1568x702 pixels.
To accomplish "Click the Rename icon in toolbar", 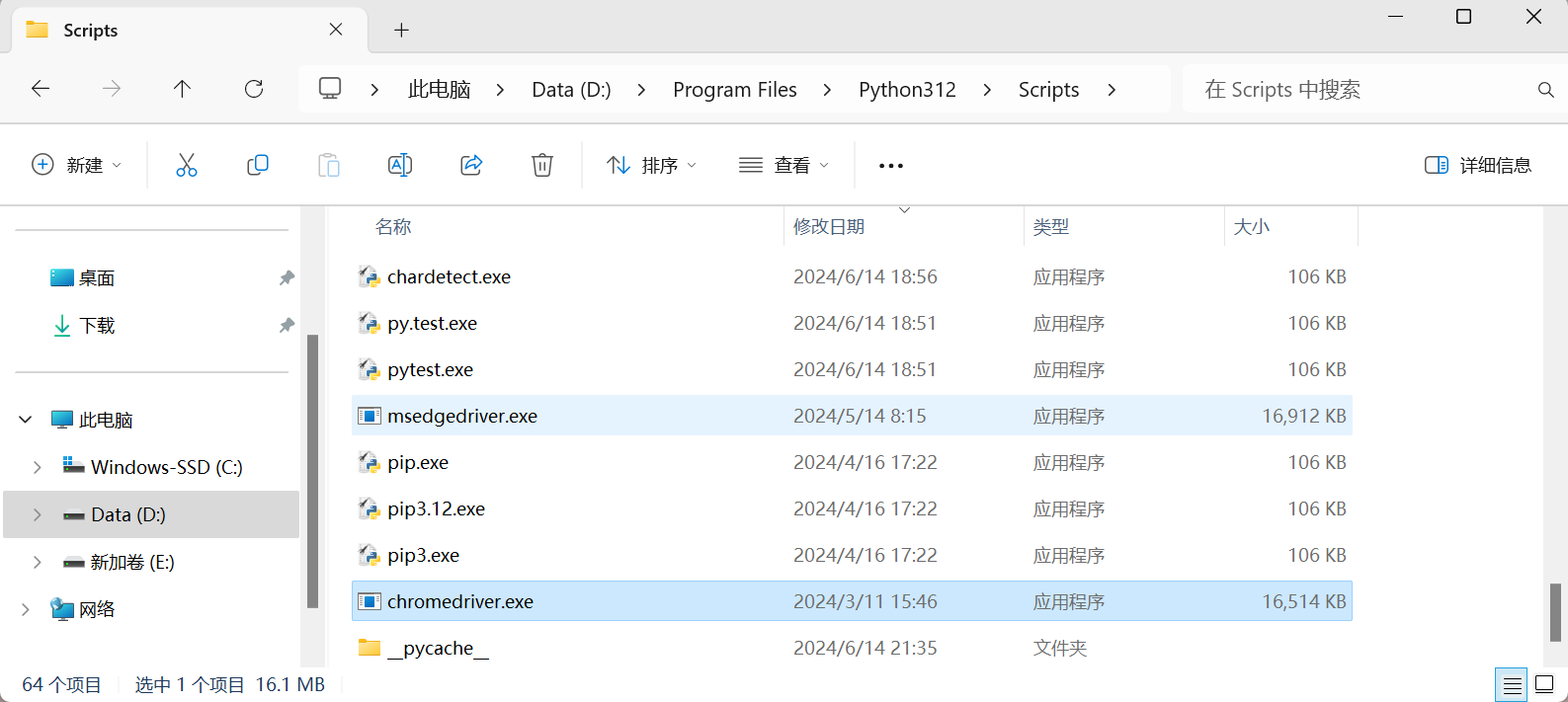I will coord(400,165).
